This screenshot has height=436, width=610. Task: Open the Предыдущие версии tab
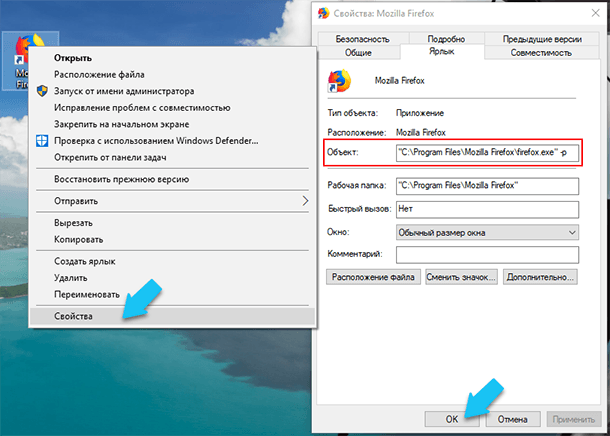click(x=542, y=39)
